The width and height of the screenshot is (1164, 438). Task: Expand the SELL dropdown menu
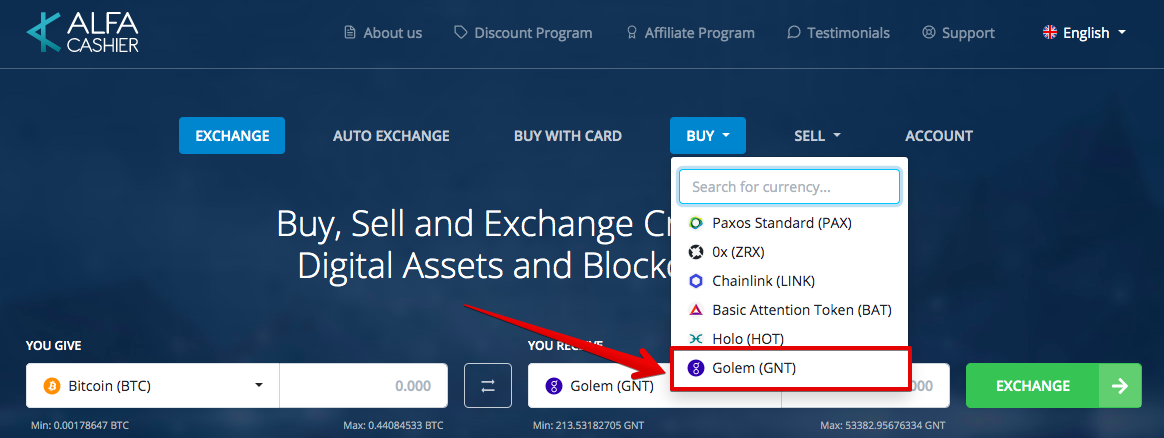pos(817,136)
